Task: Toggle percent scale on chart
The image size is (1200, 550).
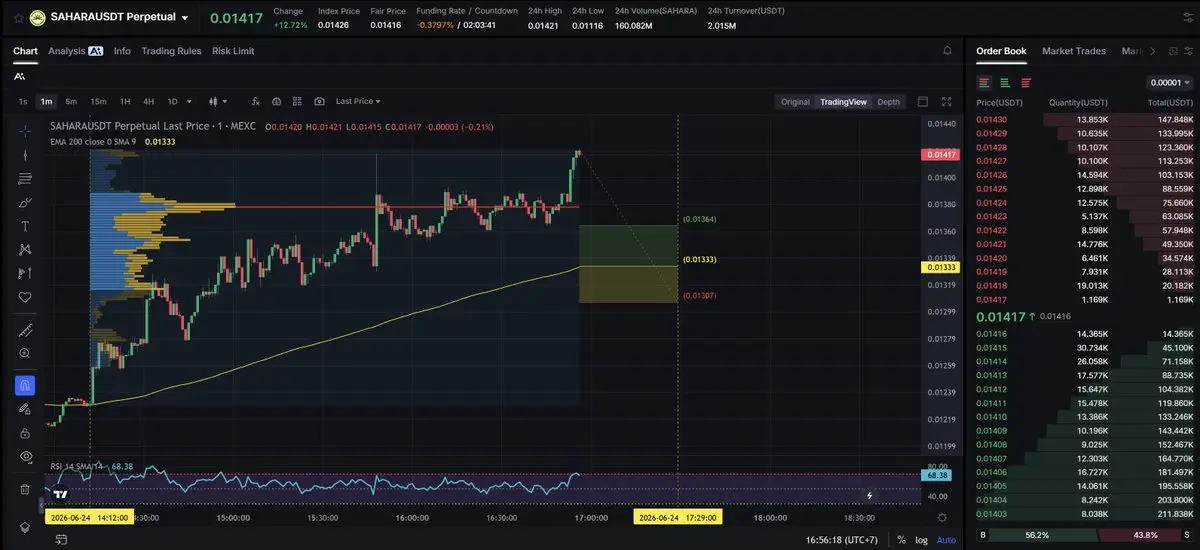Action: 901,539
